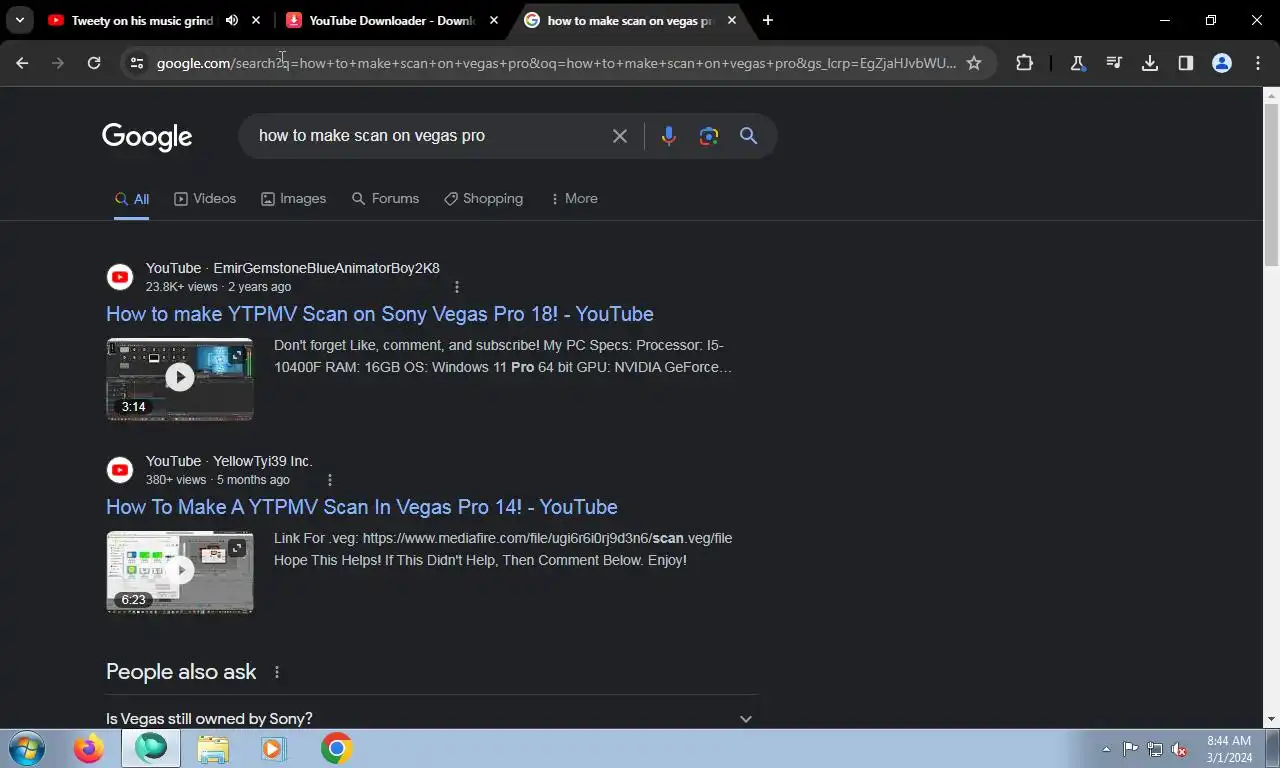
Task: Switch to the Tweety on his music grind tab
Action: click(x=141, y=20)
